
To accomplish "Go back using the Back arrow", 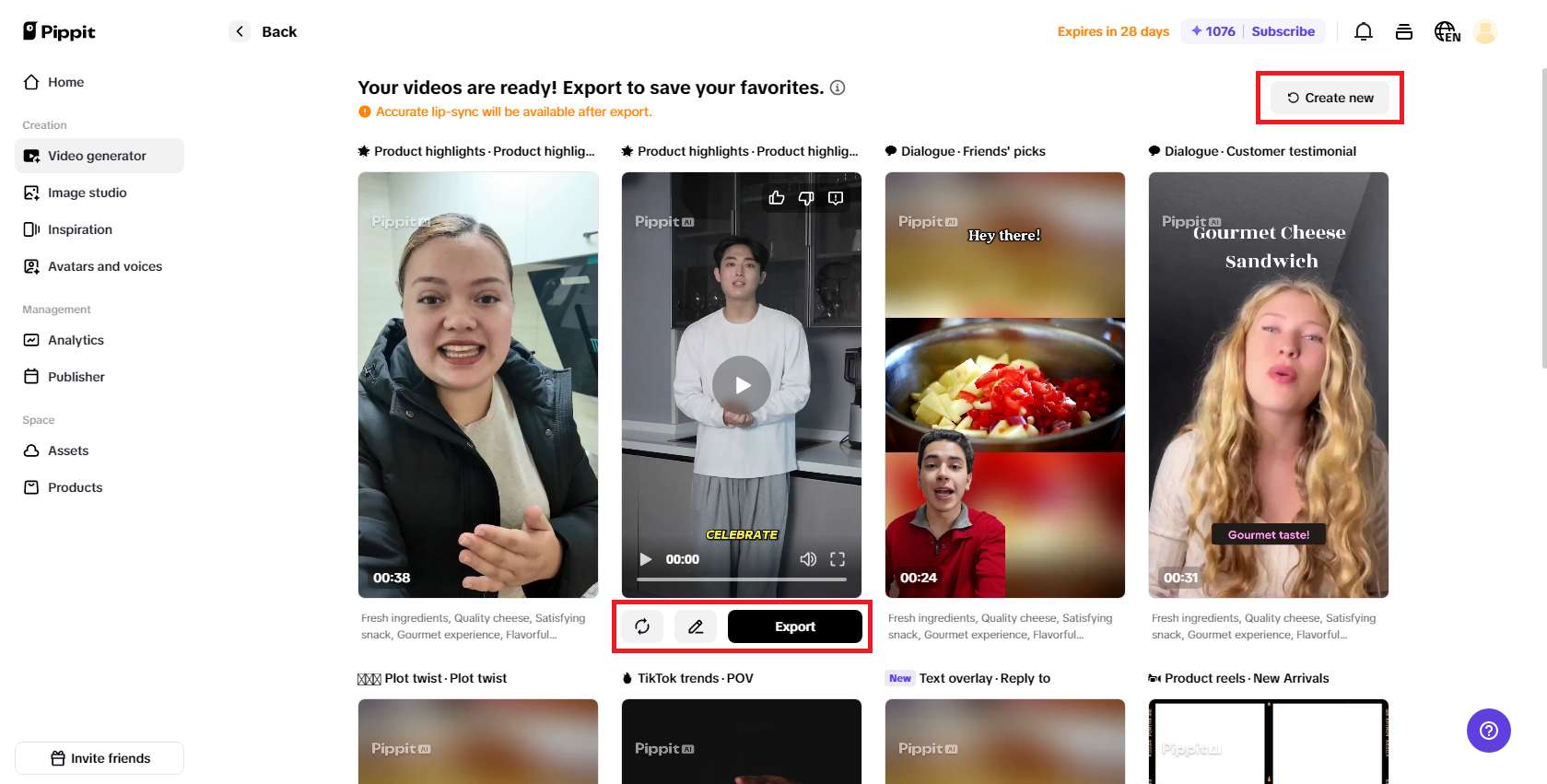I will (240, 31).
